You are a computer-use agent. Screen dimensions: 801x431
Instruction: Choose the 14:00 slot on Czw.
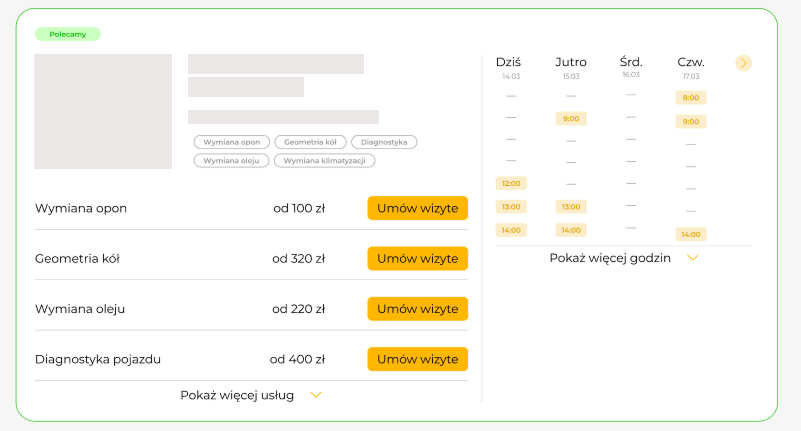click(x=690, y=234)
